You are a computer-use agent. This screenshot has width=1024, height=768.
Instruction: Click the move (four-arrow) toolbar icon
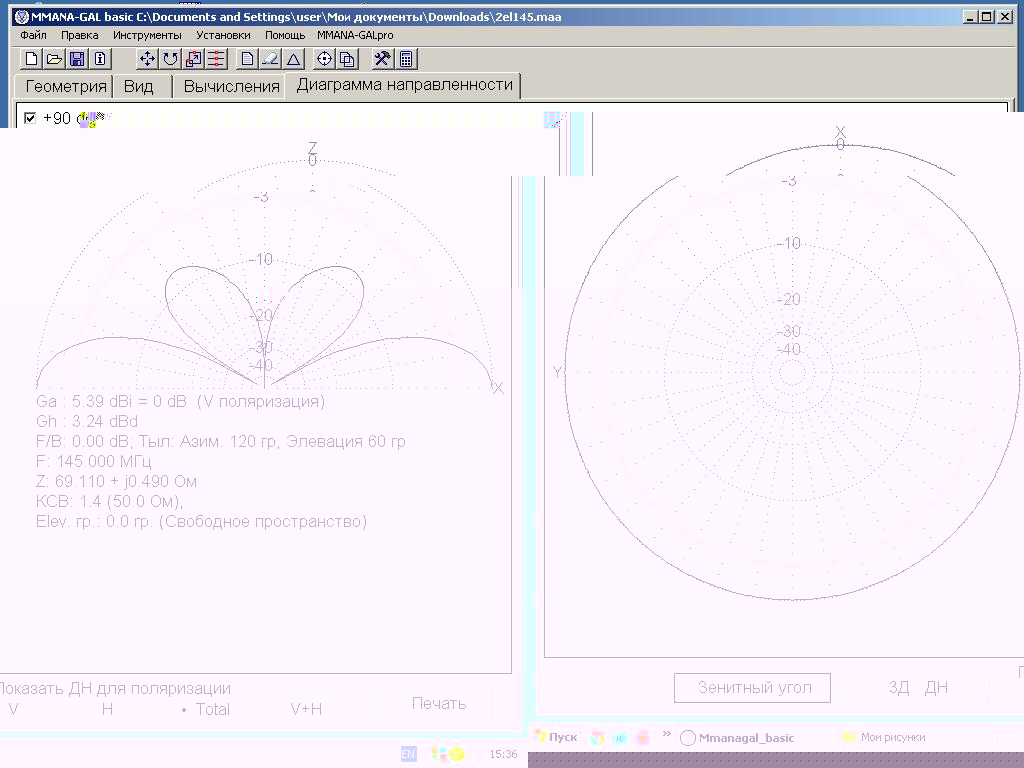point(147,59)
